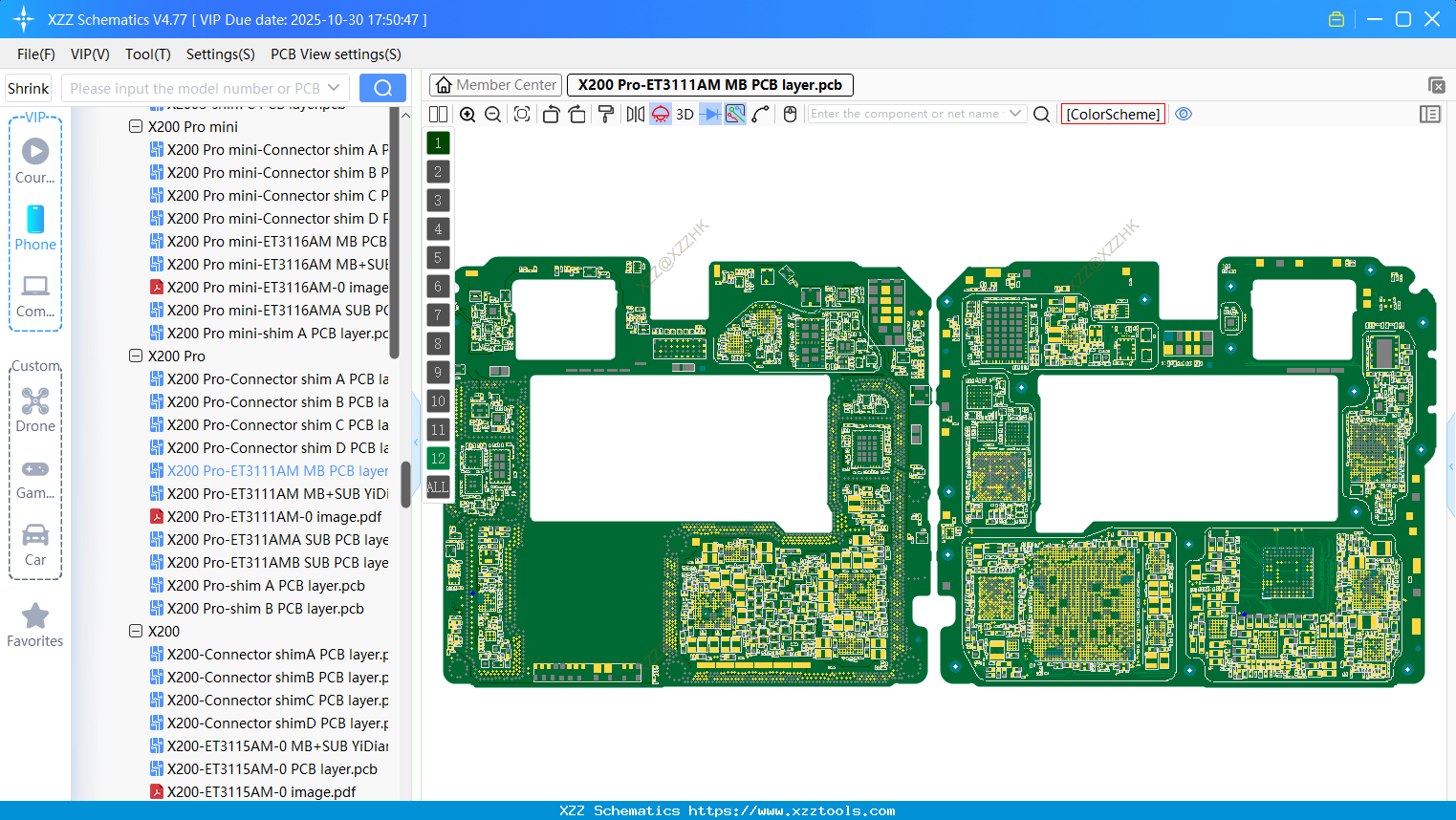Open the brush/paint color tool icon
This screenshot has height=820, width=1456.
click(x=605, y=114)
